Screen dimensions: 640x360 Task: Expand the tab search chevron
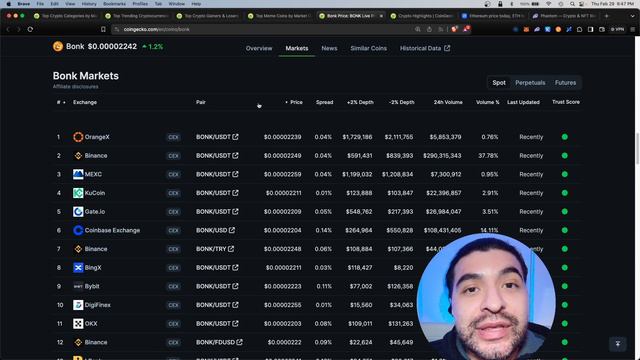pos(633,16)
